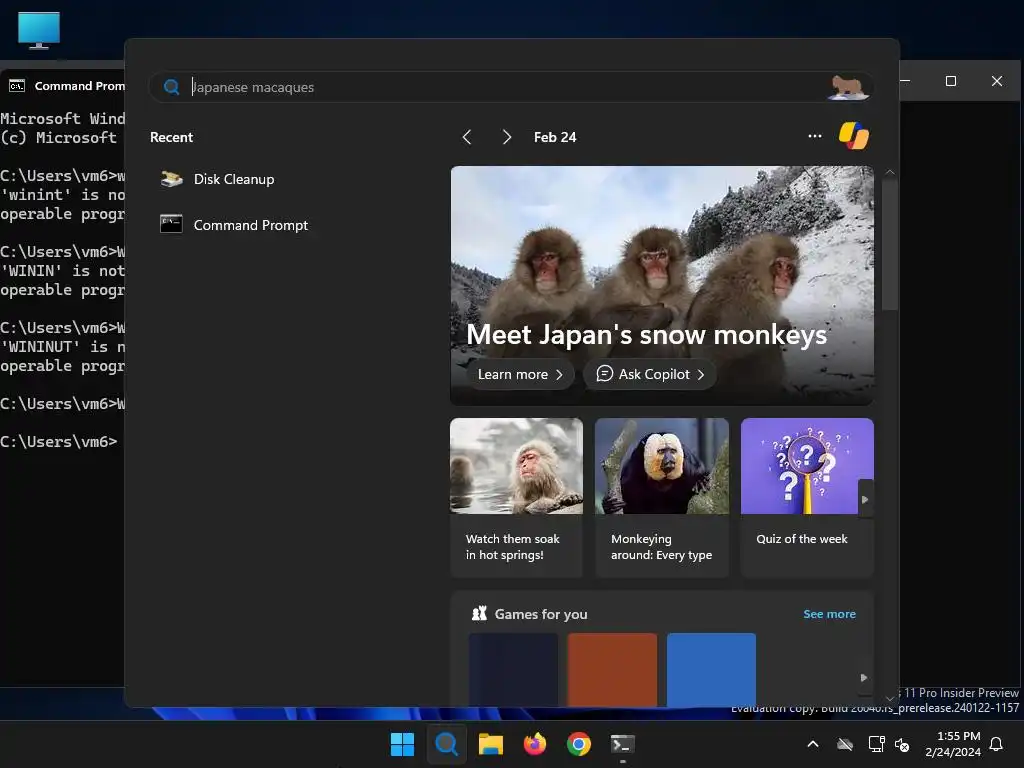
Task: Launch Firefox from the taskbar
Action: click(535, 744)
